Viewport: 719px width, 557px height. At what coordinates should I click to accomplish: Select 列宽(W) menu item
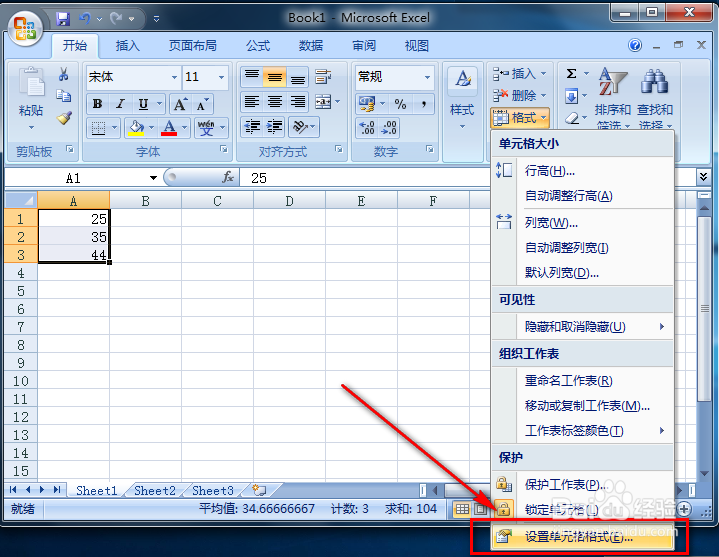coord(582,223)
